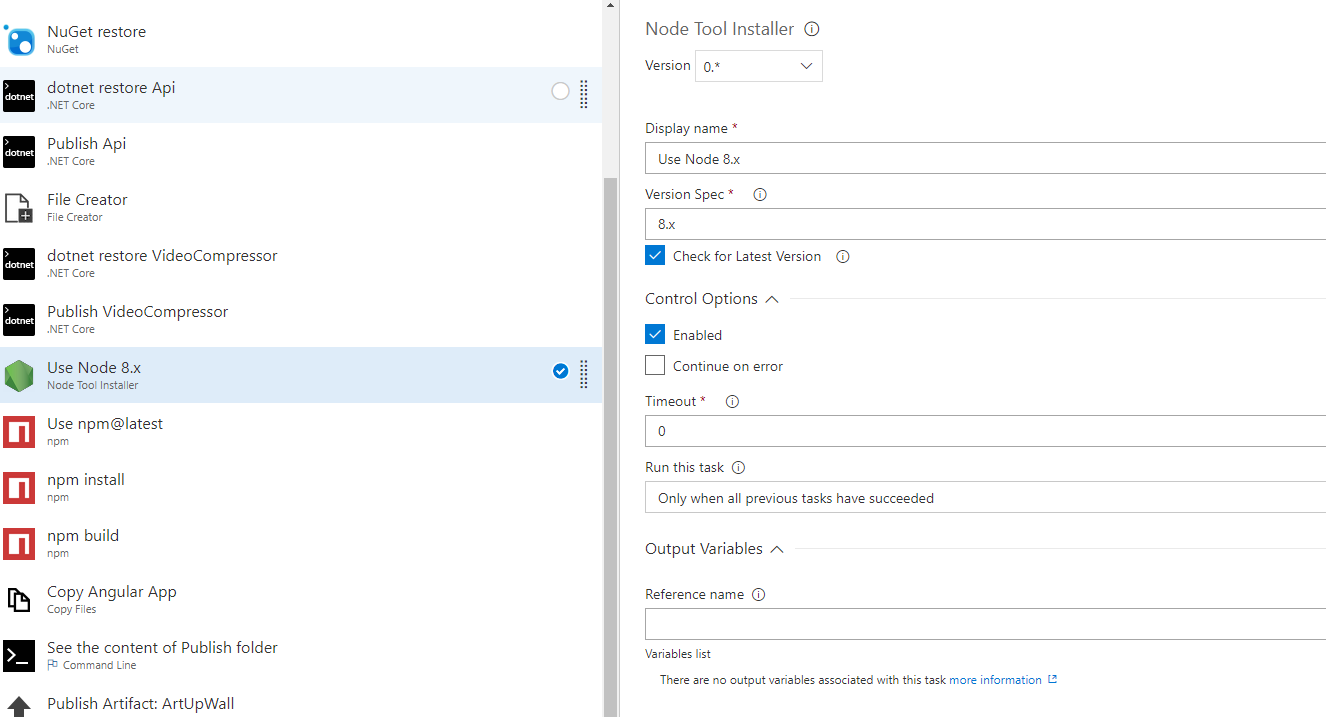Click the Publish Artifact upload arrow icon
Viewport: 1326px width, 717px height.
19,707
